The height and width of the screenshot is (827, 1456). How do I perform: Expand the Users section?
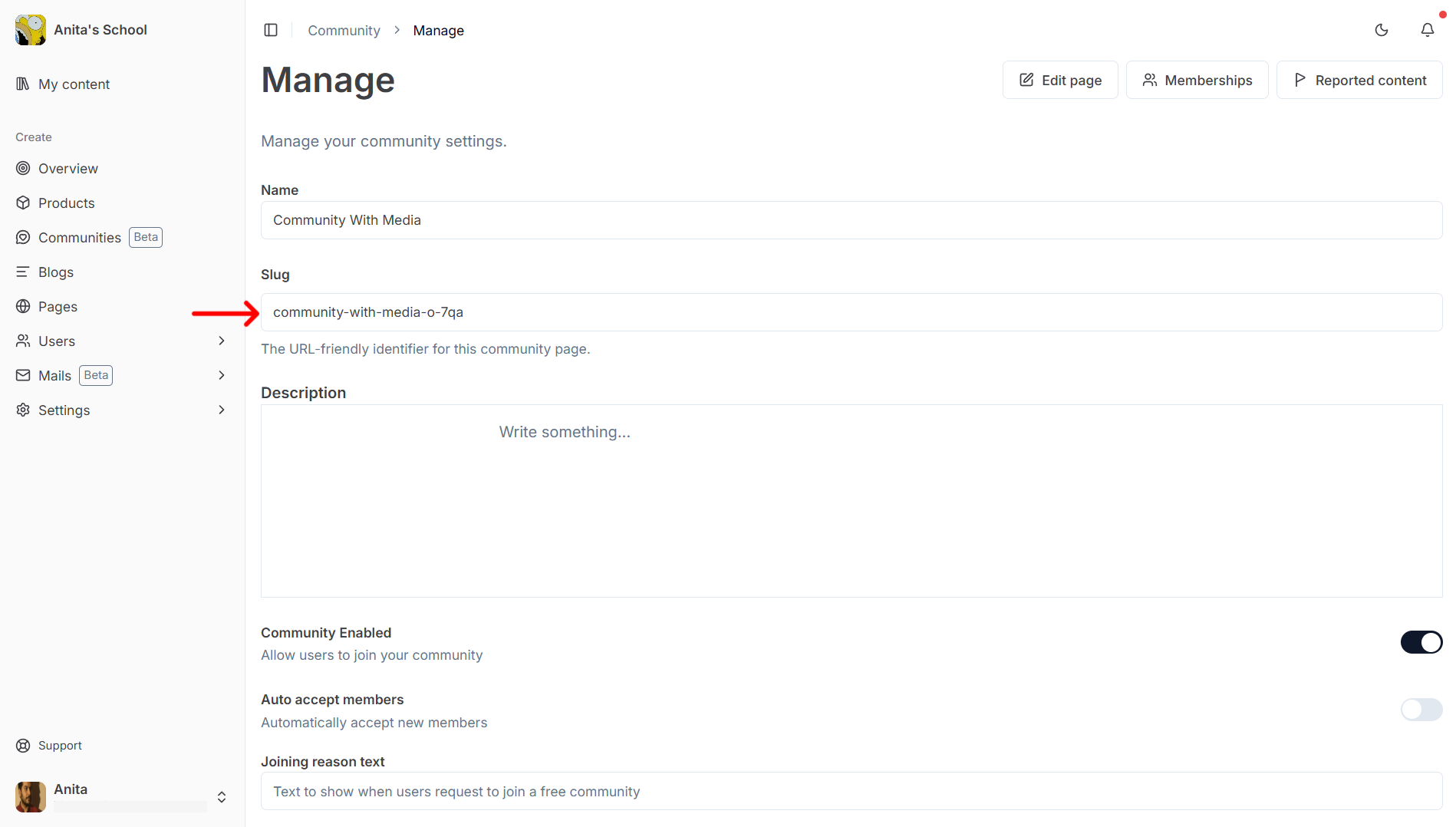pyautogui.click(x=222, y=341)
